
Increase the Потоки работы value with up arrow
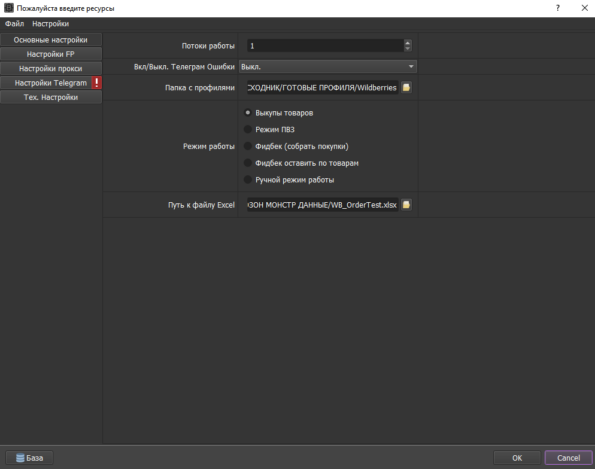point(408,42)
